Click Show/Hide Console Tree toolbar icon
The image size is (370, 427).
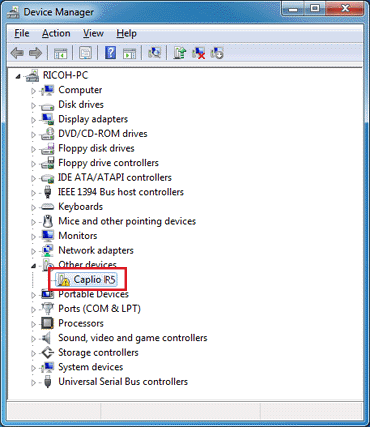60,53
